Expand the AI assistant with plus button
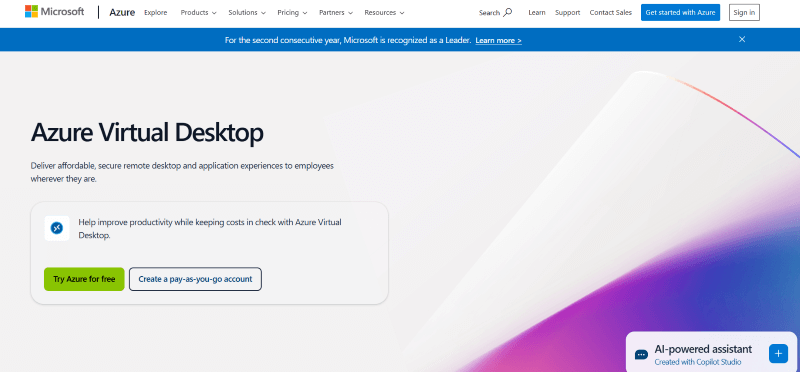Screen dimensions: 800x372 click(778, 354)
